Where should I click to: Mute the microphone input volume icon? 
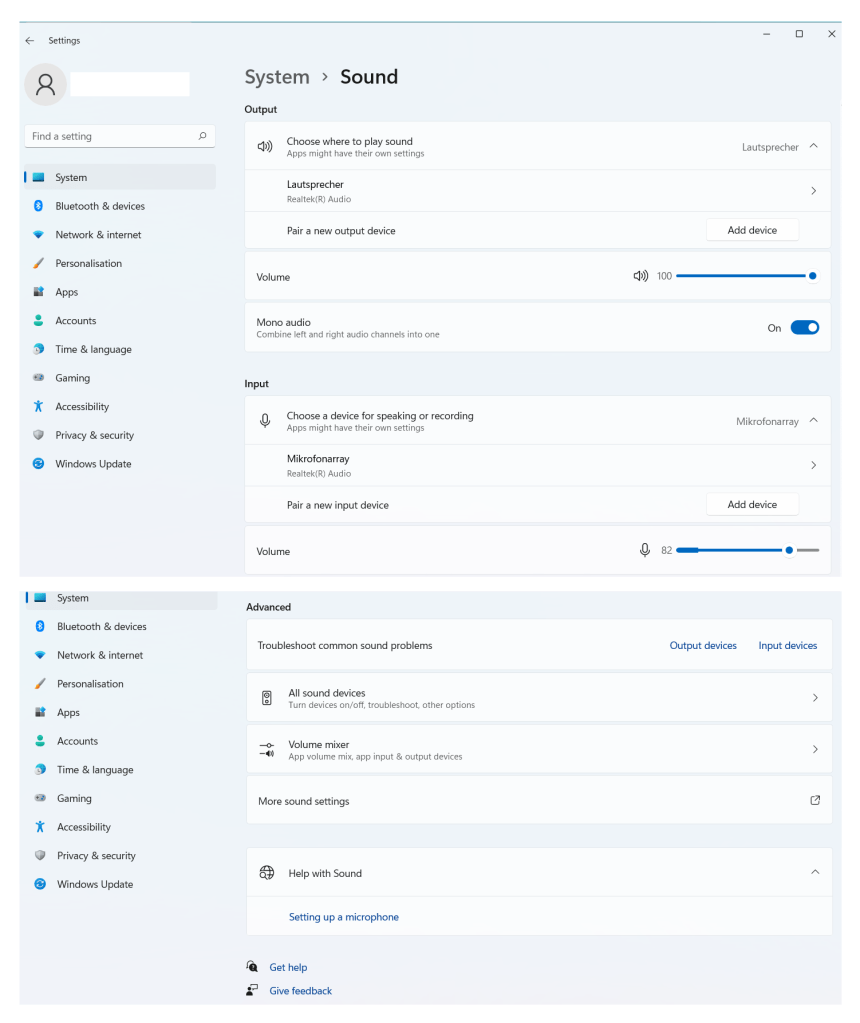click(645, 550)
